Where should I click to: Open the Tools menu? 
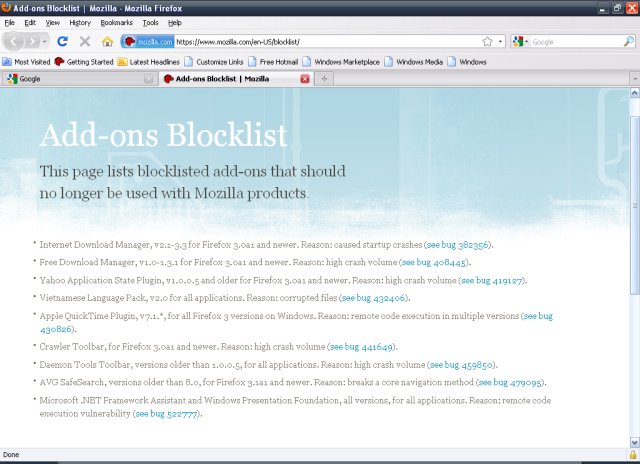click(150, 21)
